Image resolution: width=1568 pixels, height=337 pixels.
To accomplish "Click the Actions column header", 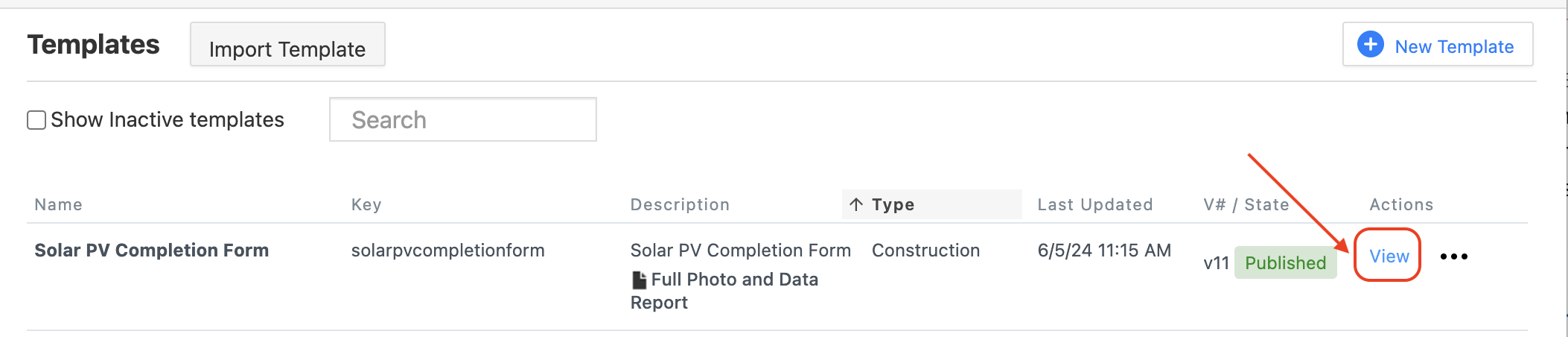I will tap(1401, 204).
